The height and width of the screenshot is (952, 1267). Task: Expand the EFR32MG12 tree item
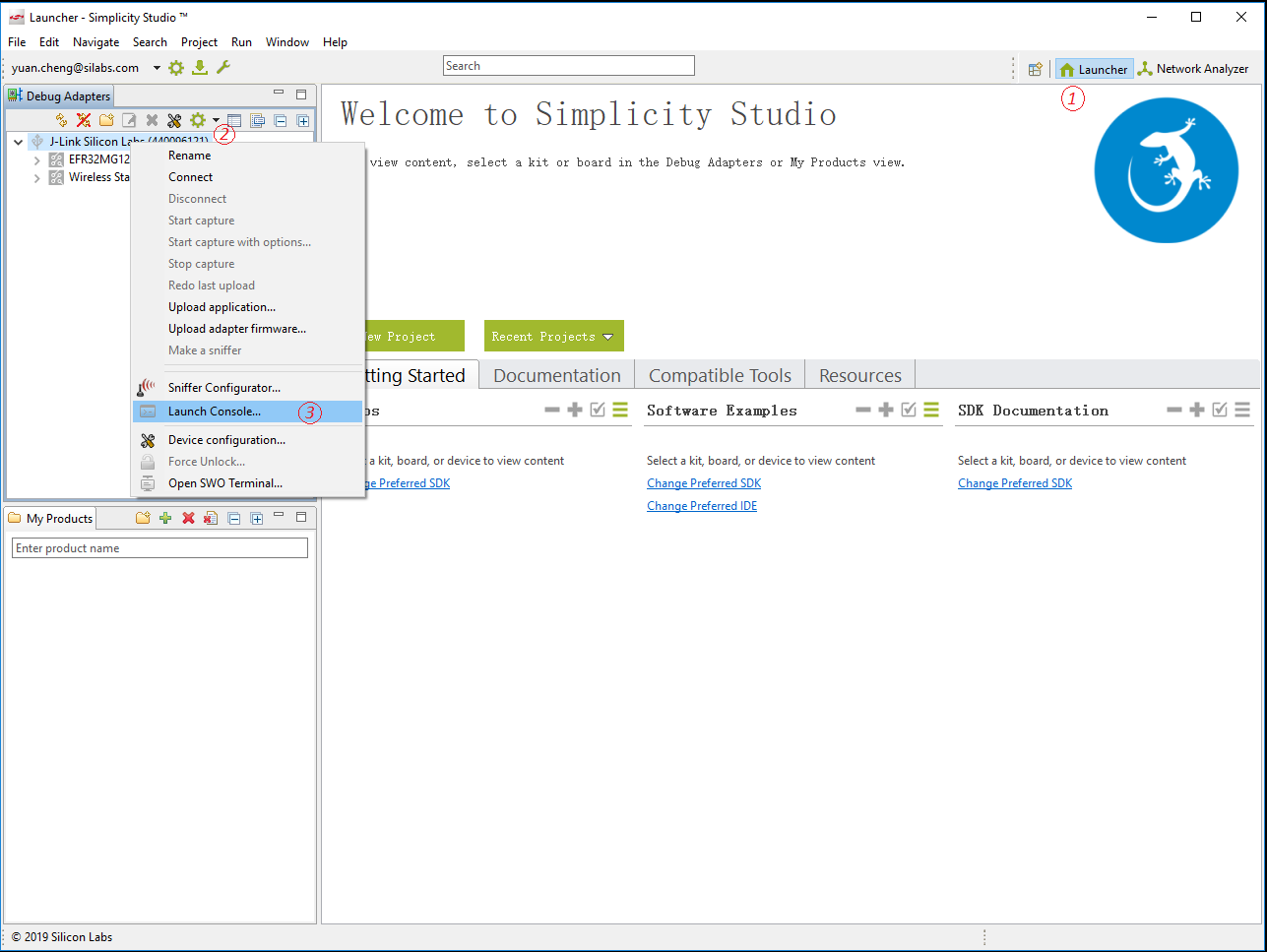(x=37, y=159)
